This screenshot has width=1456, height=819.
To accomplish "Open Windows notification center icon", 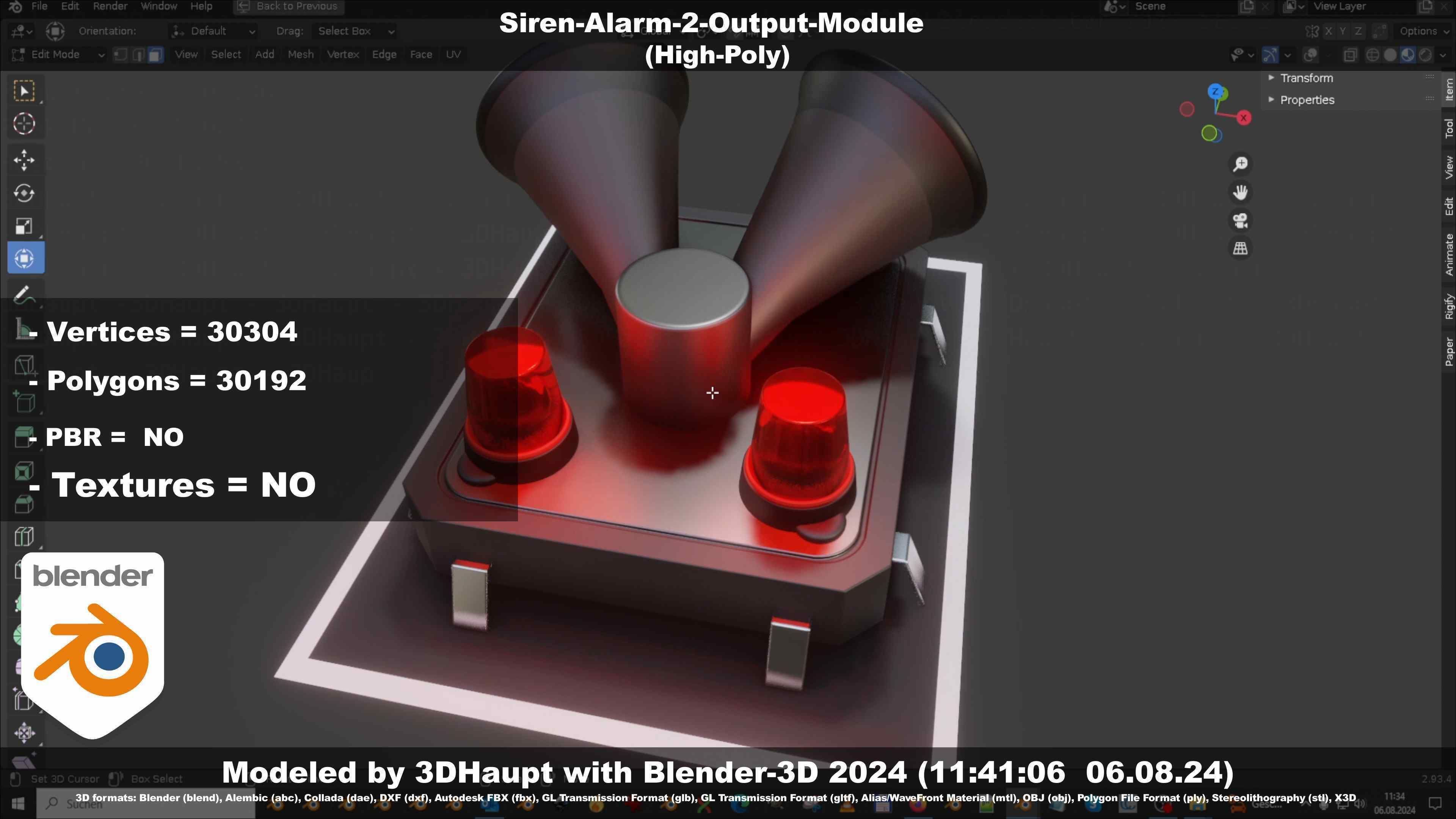I will [x=1434, y=803].
